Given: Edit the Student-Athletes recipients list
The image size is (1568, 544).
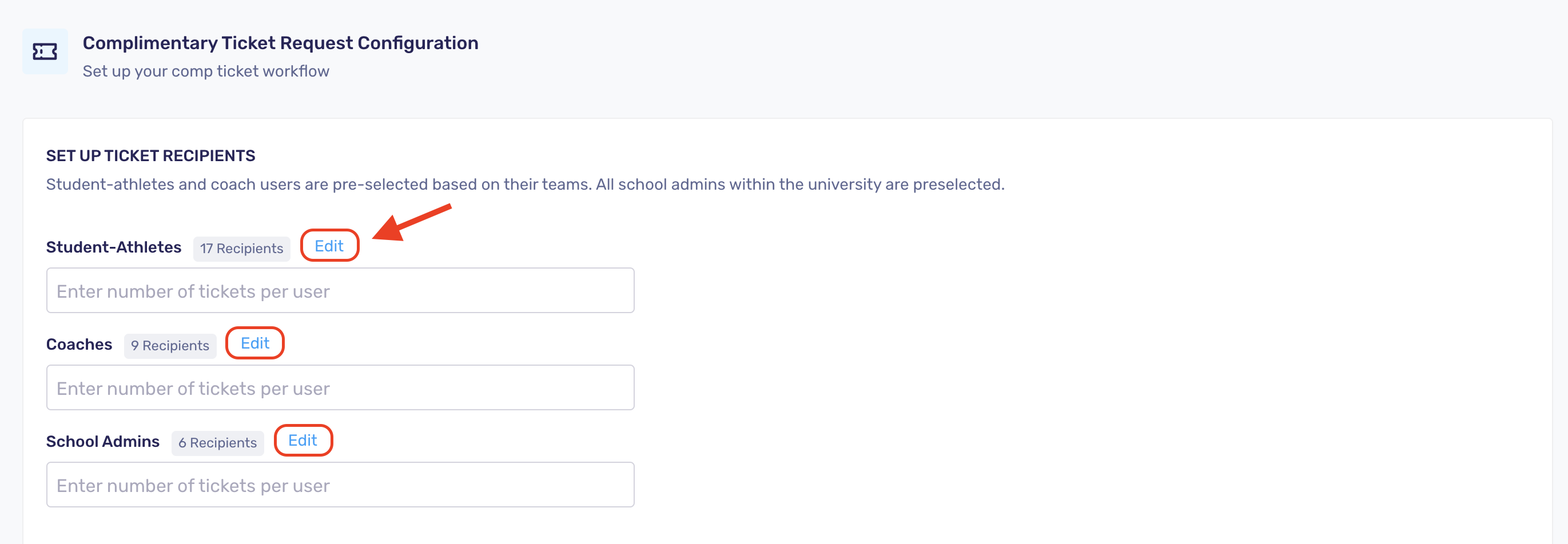Looking at the screenshot, I should [329, 246].
